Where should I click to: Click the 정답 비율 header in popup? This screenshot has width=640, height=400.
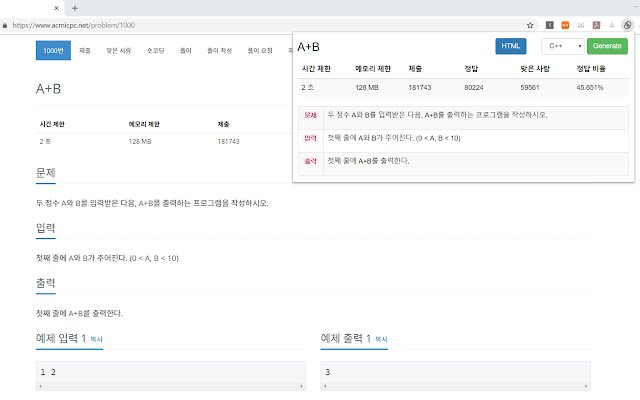591,69
